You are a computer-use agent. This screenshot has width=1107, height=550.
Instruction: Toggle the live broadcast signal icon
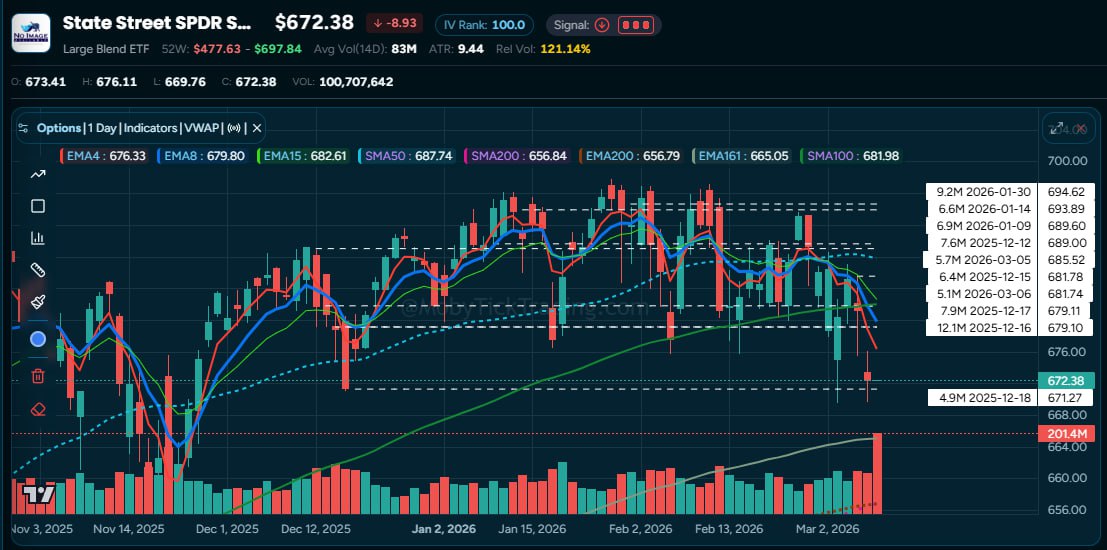[235, 128]
